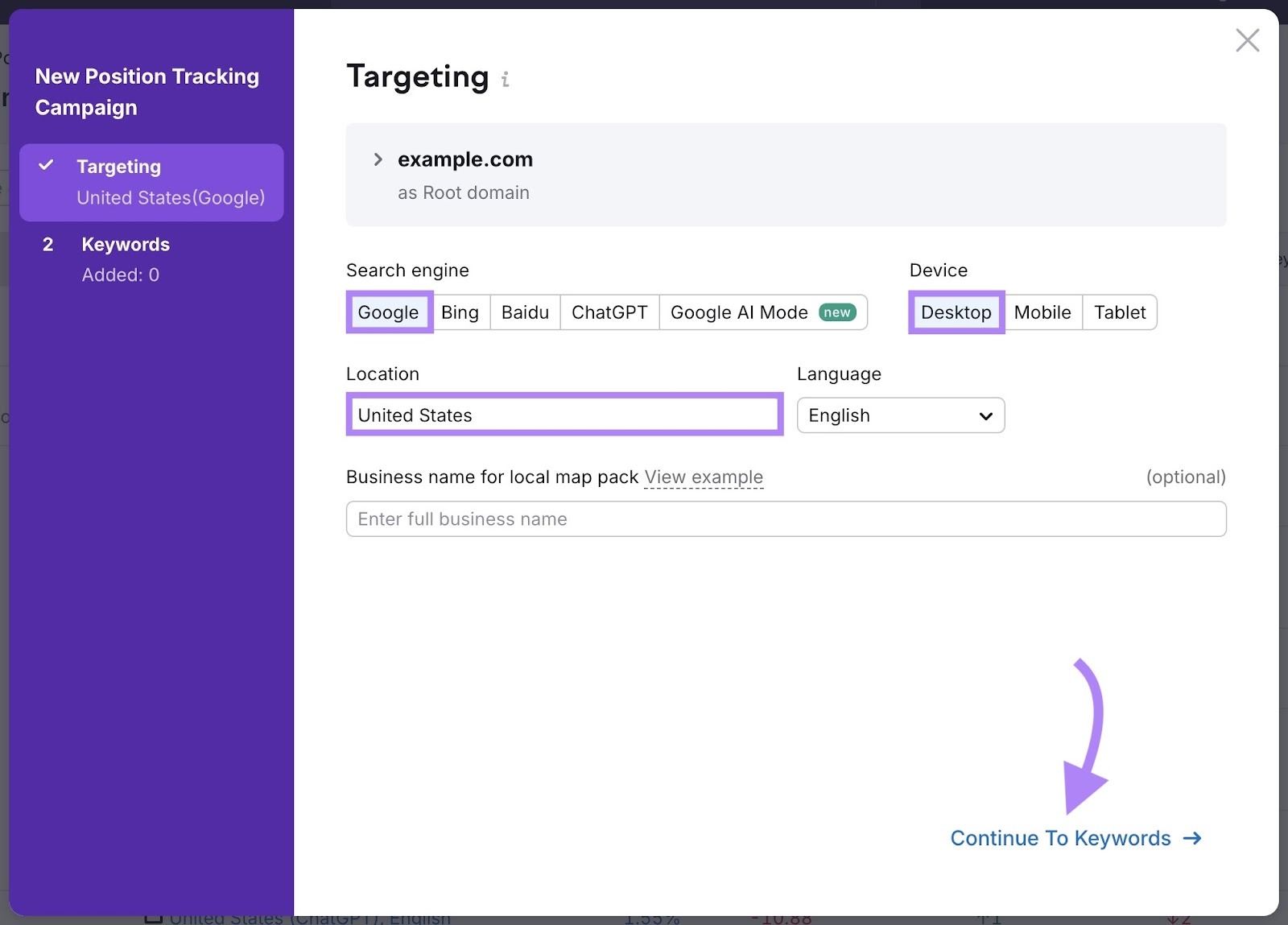
Task: Expand the example.com root domain details
Action: (377, 159)
